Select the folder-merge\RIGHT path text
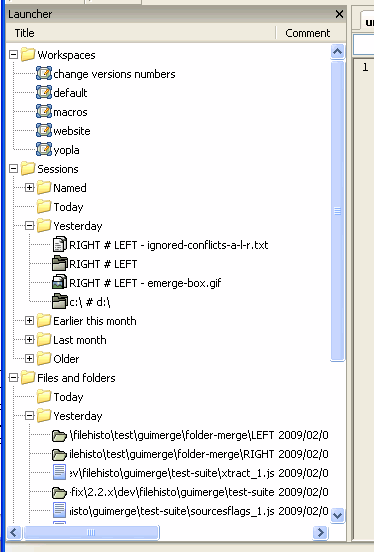Screen dimensions: 374x552 tap(172, 454)
